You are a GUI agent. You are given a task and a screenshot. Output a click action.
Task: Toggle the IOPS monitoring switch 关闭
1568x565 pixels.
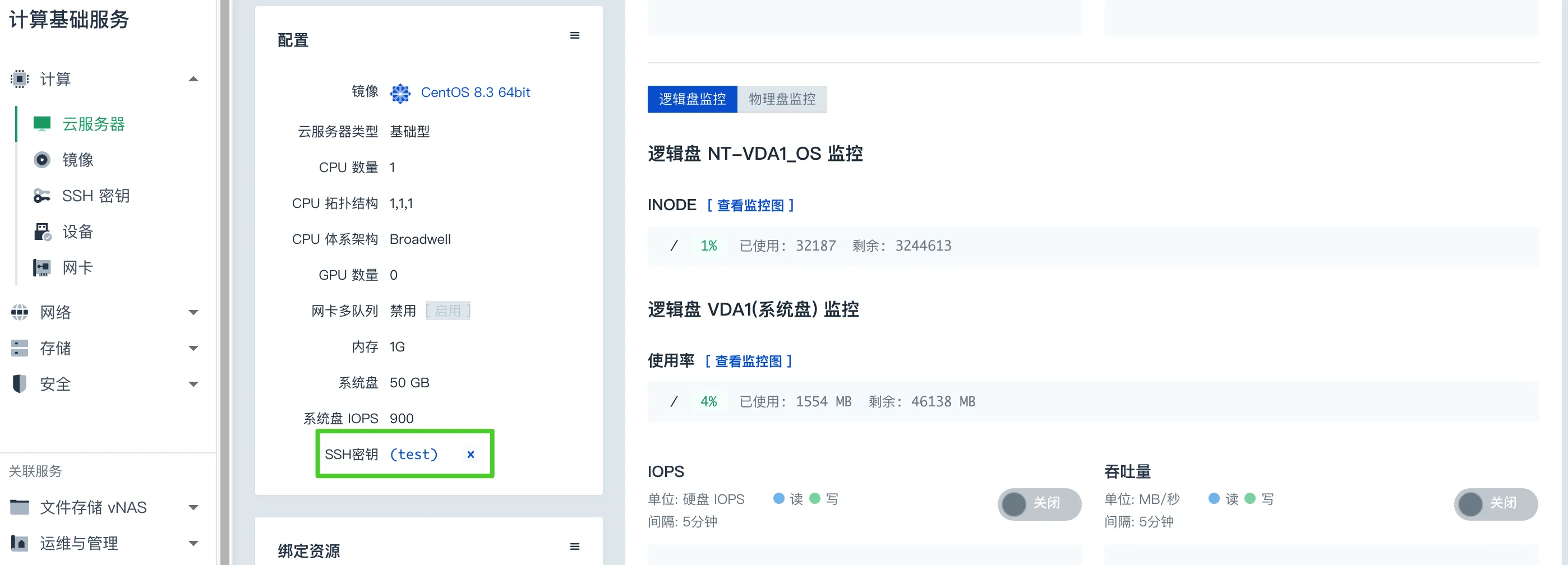click(1039, 503)
